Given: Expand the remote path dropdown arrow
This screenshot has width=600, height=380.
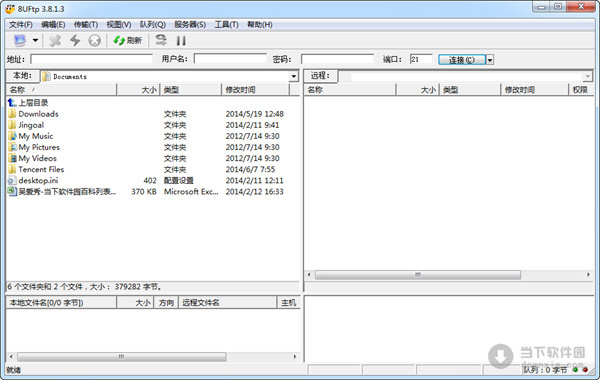Looking at the screenshot, I should click(588, 76).
